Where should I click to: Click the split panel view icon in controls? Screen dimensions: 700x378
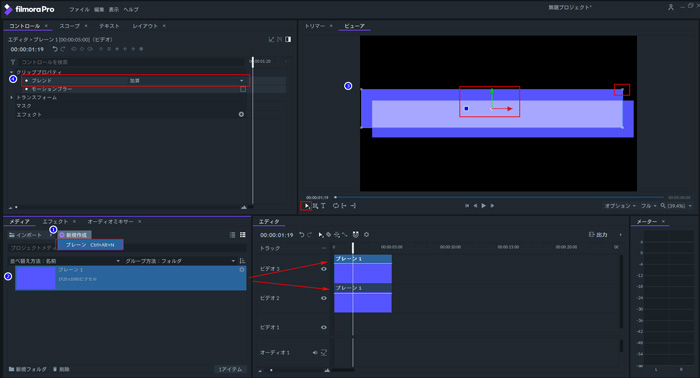pos(288,40)
